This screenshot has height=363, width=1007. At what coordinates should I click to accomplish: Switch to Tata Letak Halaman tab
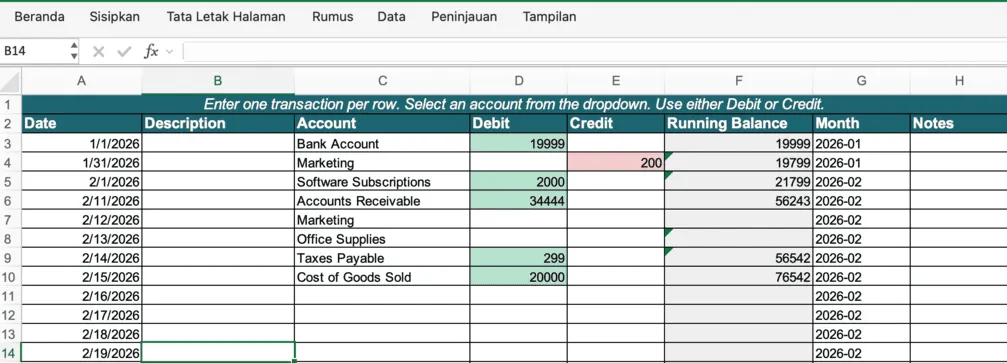(226, 17)
